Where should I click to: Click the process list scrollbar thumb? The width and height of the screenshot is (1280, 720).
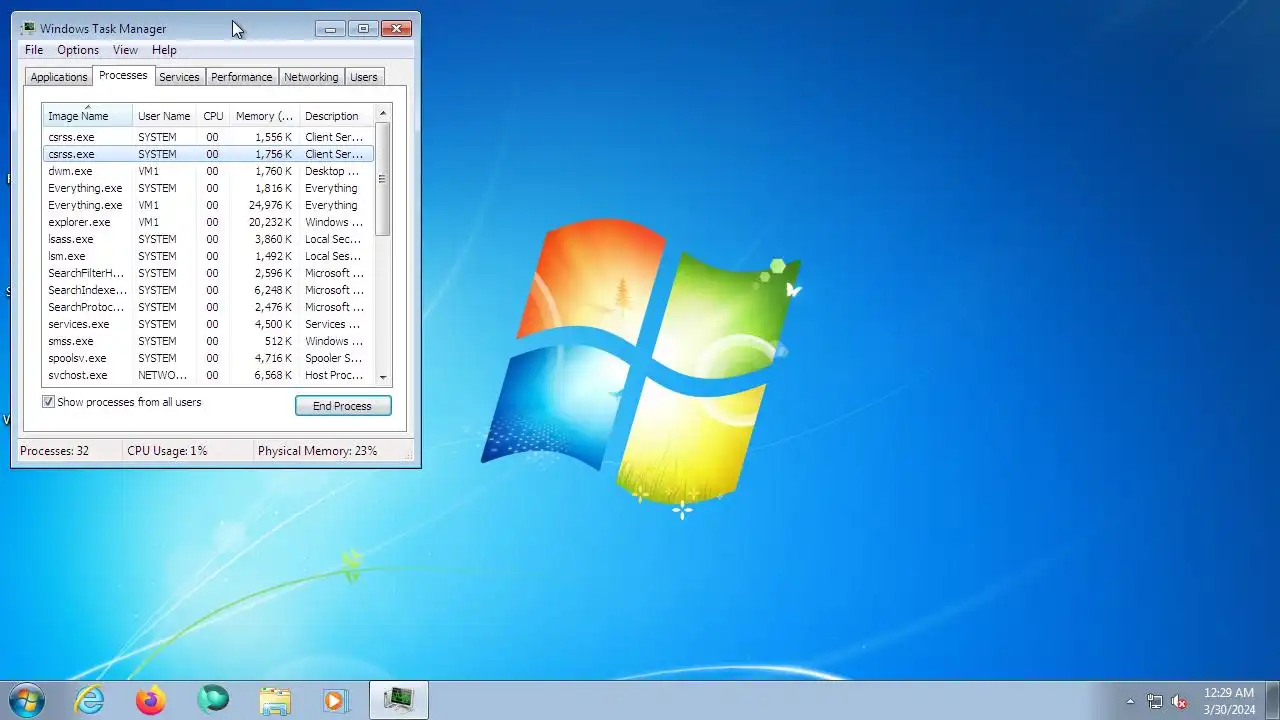pyautogui.click(x=383, y=179)
